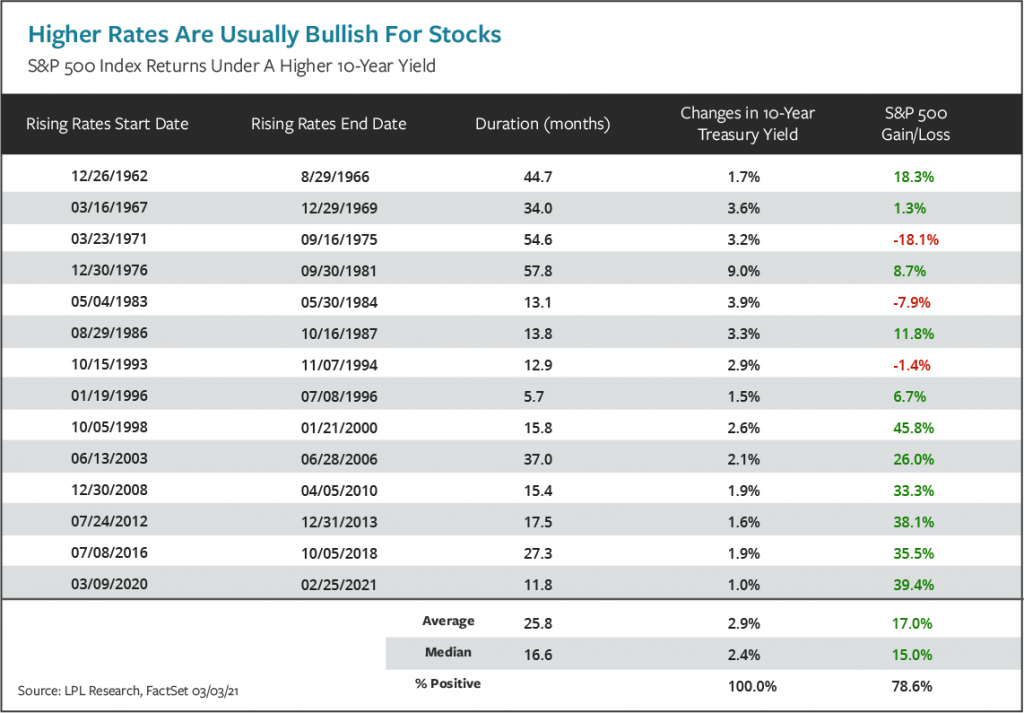Click the 02/25/2021 end date cell
The image size is (1024, 713).
tap(328, 583)
